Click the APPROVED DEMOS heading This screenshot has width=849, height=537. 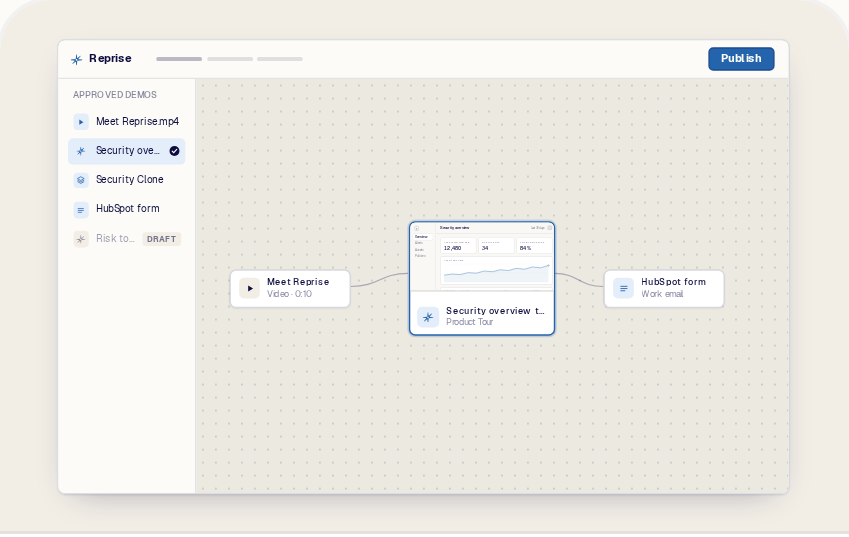coord(115,95)
